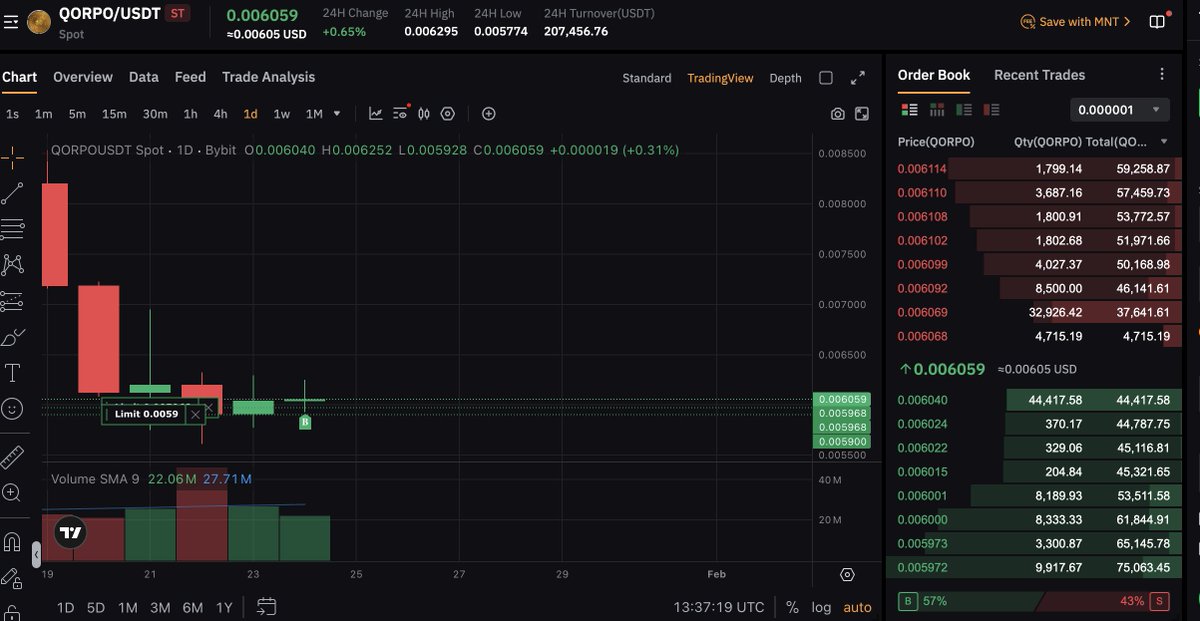Viewport: 1200px width, 621px height.
Task: Select the crosshair cursor tool
Action: (12, 156)
